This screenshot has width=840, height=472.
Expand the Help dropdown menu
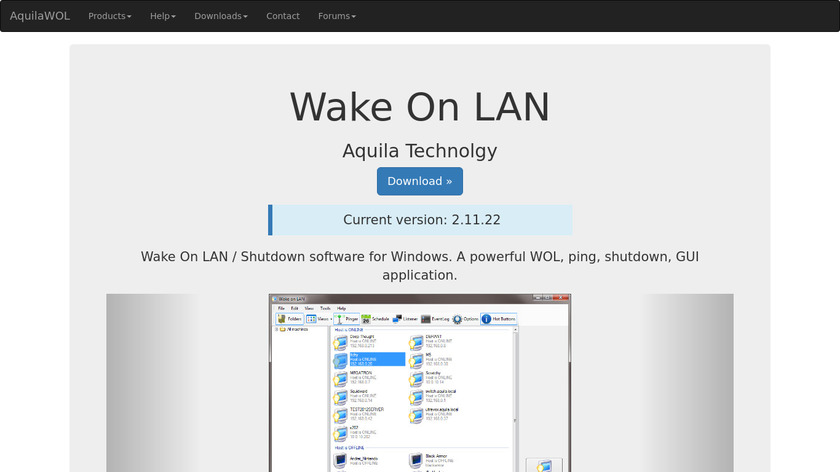click(x=163, y=16)
